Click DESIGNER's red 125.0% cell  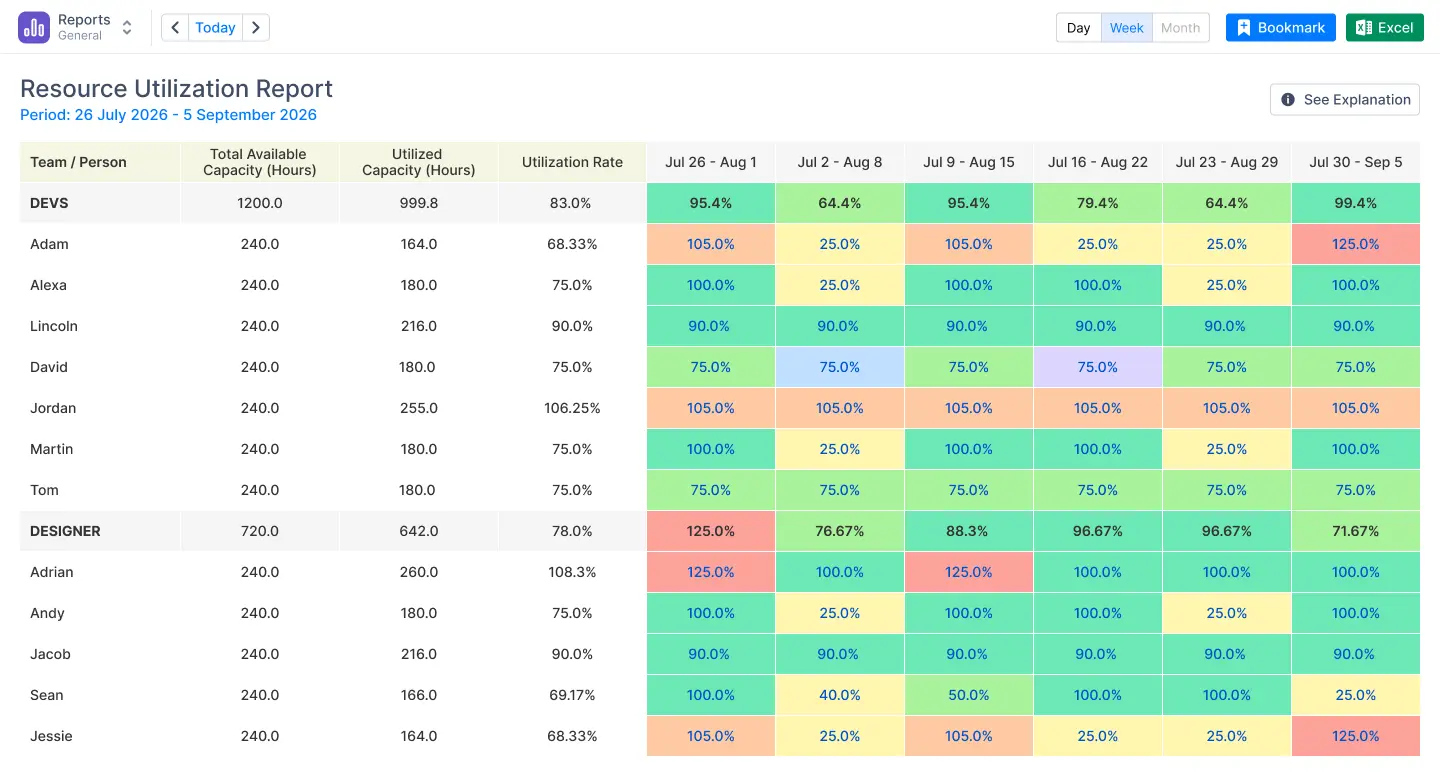click(710, 531)
